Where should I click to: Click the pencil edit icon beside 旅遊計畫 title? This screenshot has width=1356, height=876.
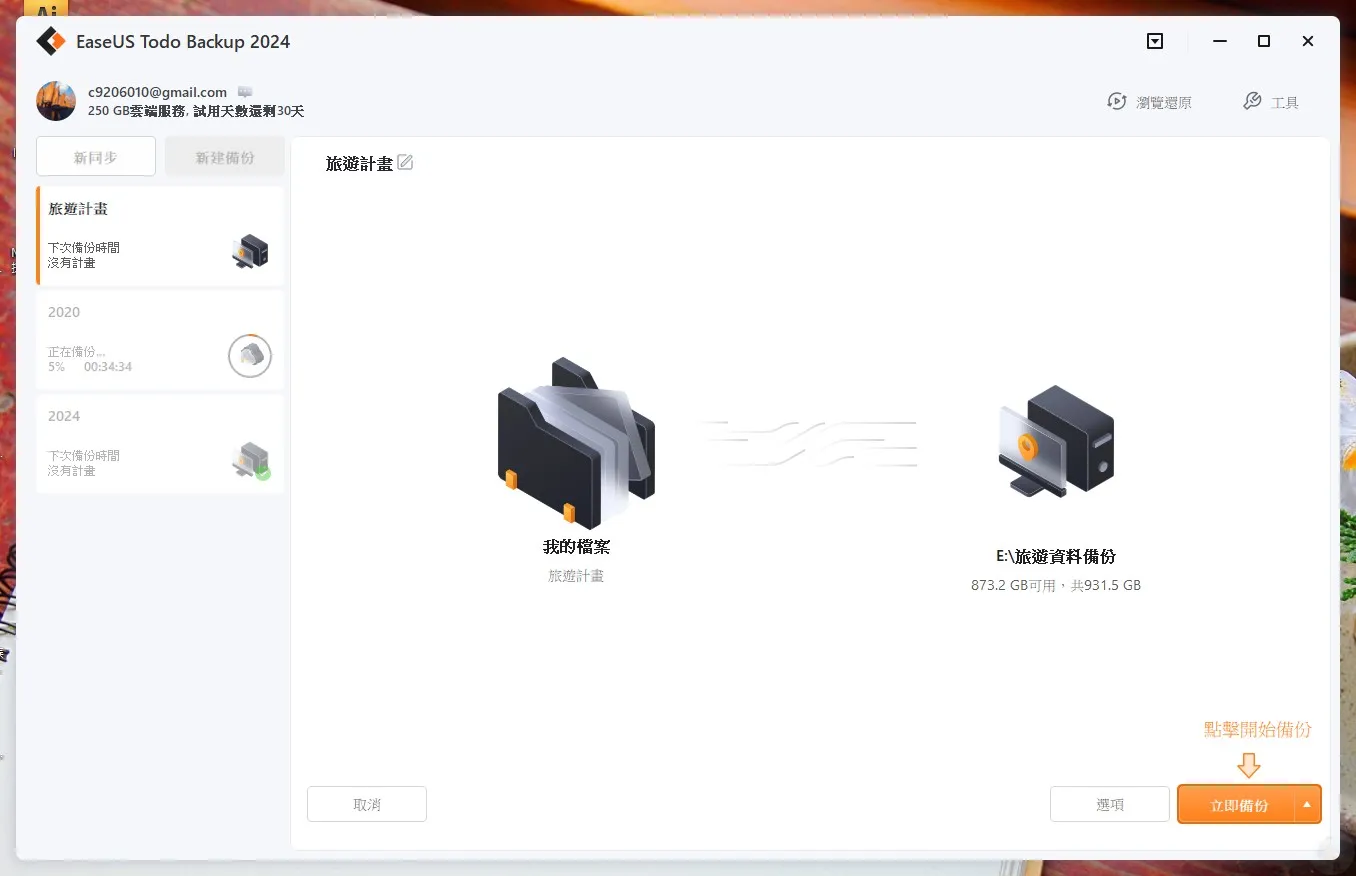[405, 163]
